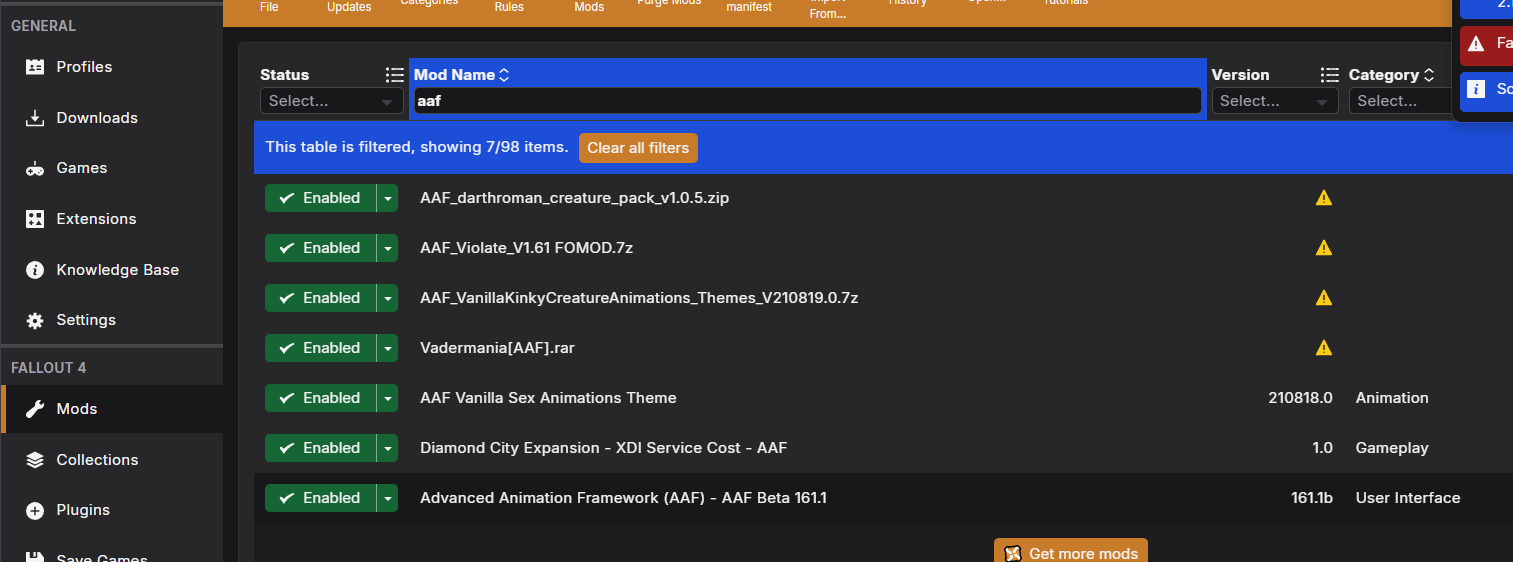This screenshot has height=562, width=1513.
Task: Open the blue info notification
Action: (x=1487, y=90)
